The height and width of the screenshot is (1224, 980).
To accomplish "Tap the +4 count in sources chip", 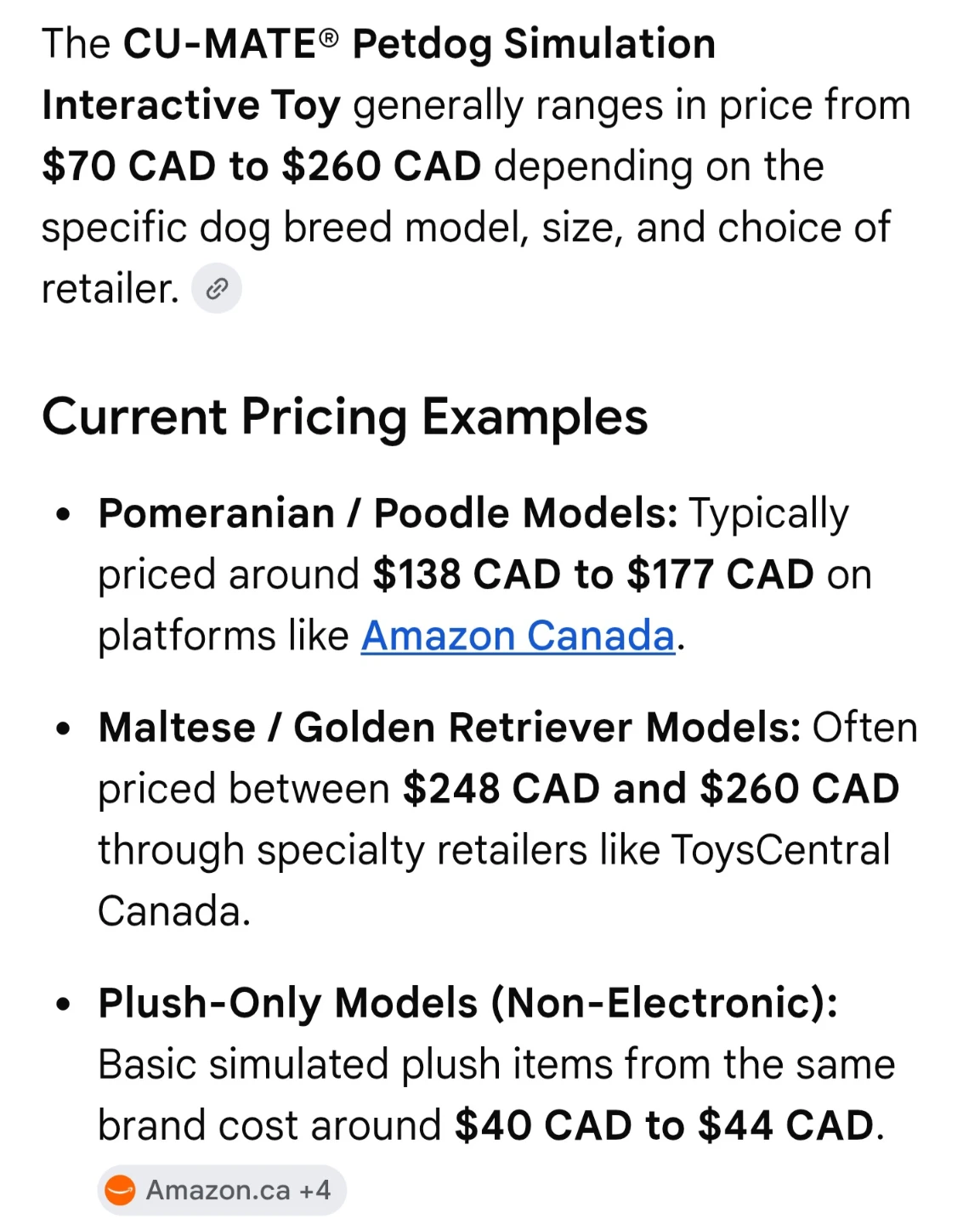I will (x=314, y=1190).
